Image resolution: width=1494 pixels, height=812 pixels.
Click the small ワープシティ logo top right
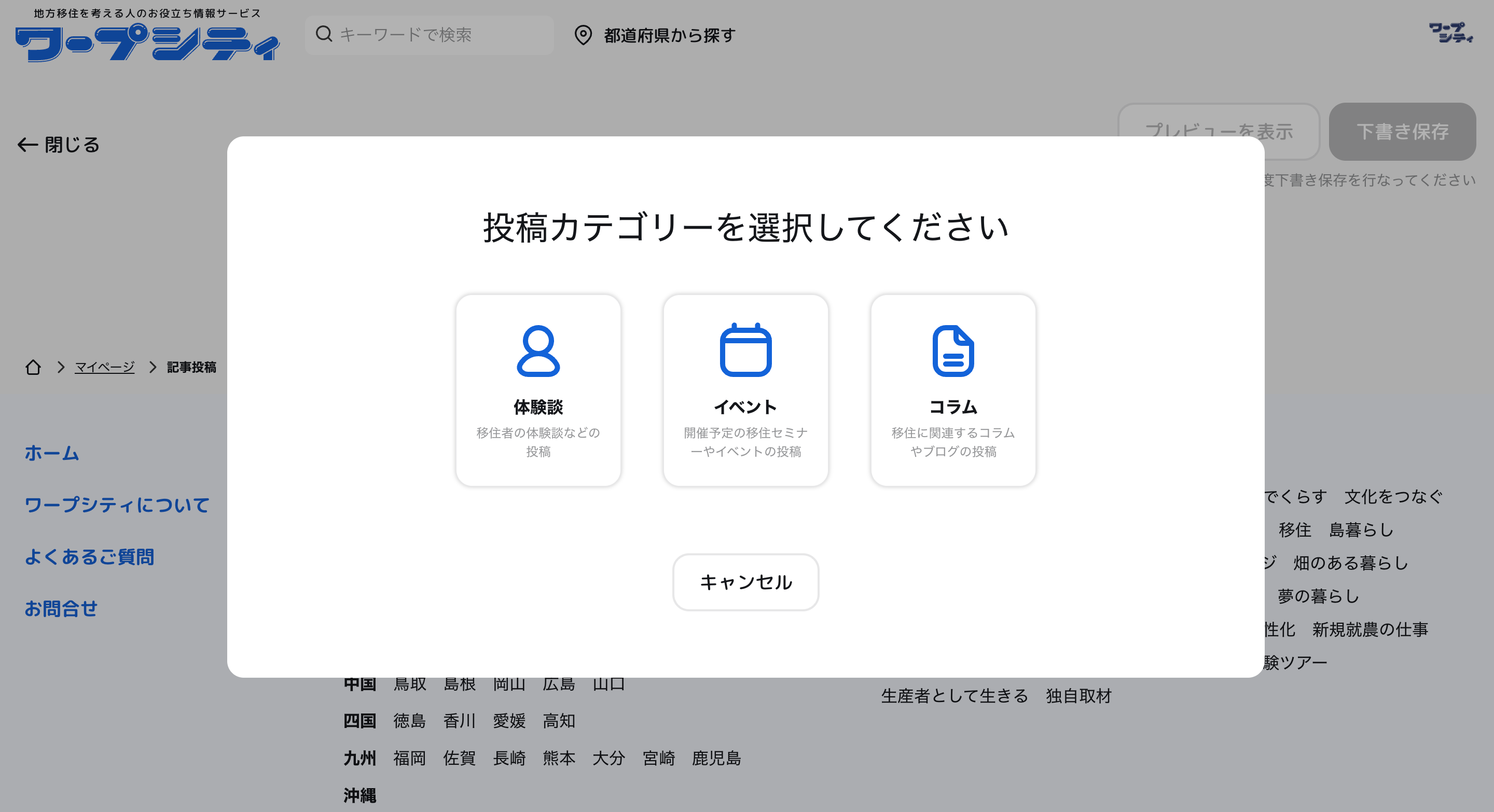[1450, 33]
